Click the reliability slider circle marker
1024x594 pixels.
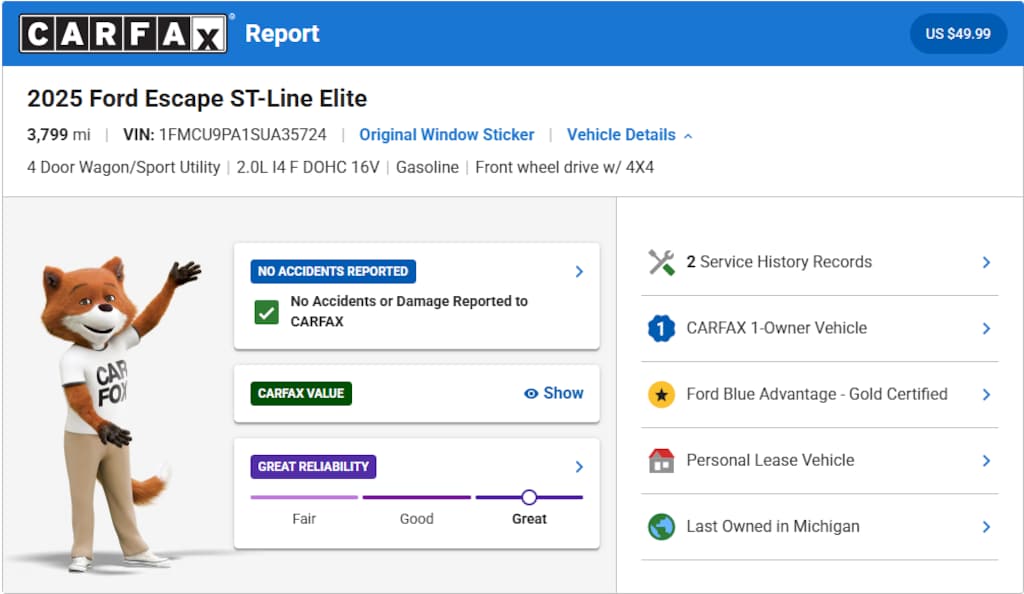pos(529,497)
